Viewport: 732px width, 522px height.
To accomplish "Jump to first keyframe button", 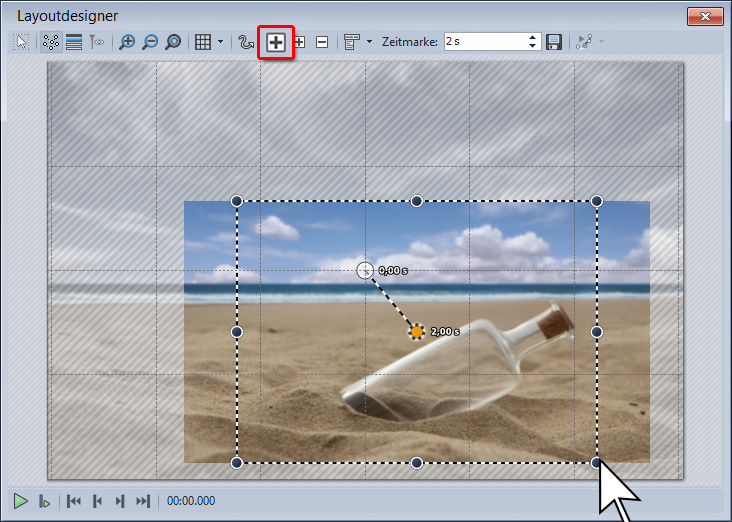I will tap(74, 500).
